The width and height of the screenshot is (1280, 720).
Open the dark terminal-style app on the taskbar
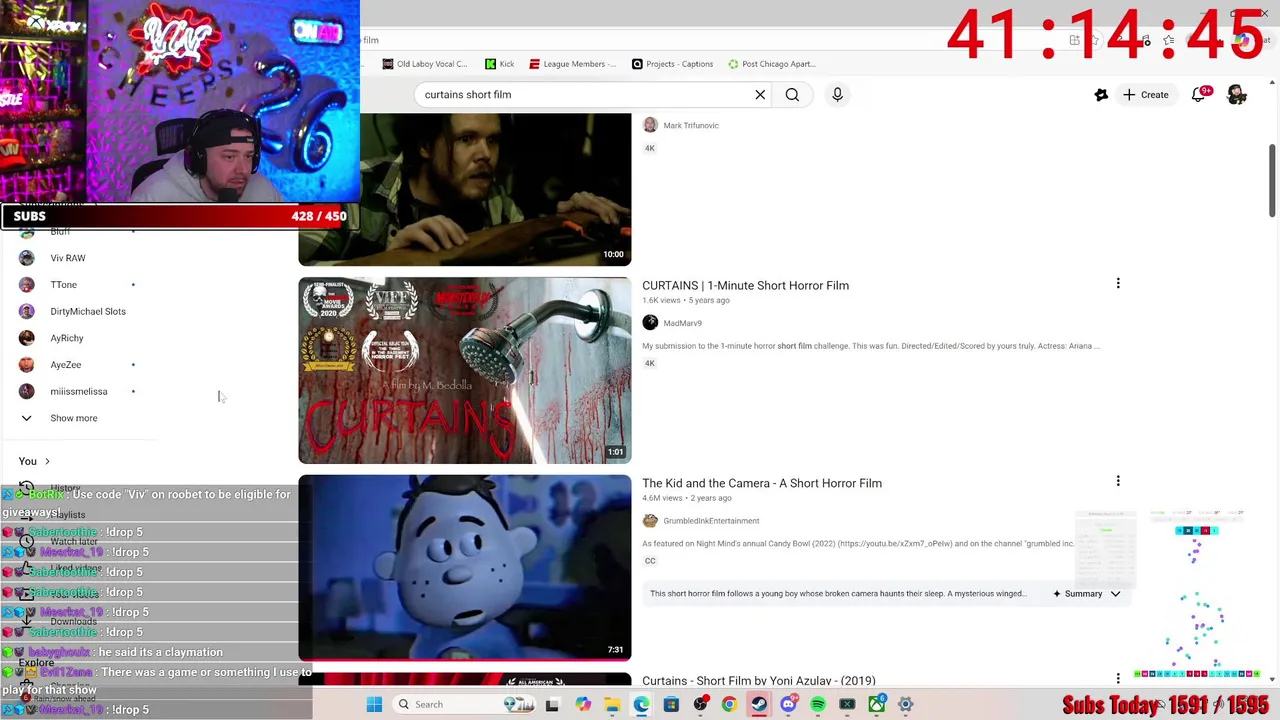coord(847,705)
